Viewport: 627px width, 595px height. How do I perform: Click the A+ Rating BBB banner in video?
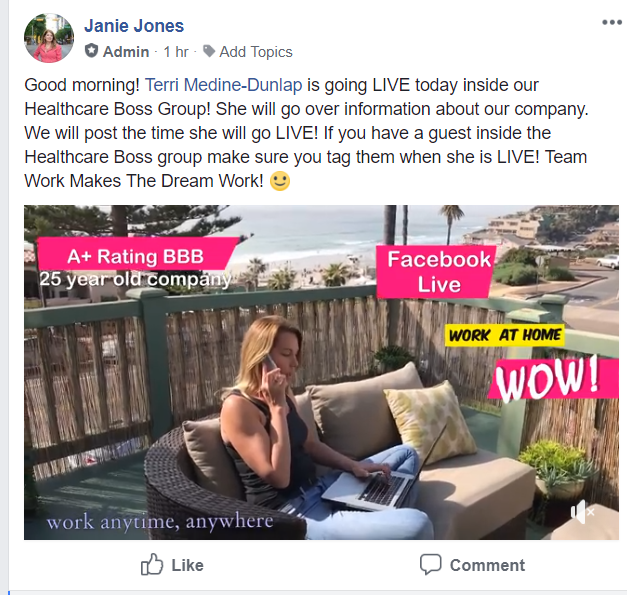[x=136, y=256]
